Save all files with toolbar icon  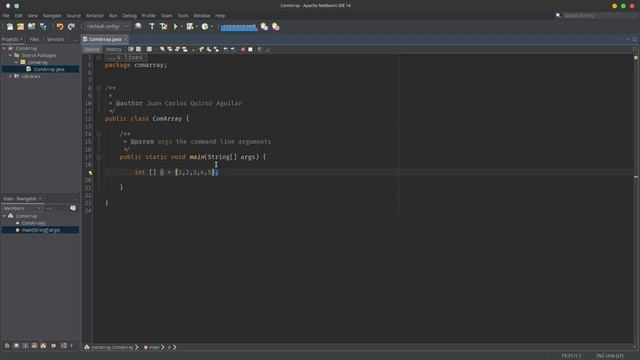point(43,27)
